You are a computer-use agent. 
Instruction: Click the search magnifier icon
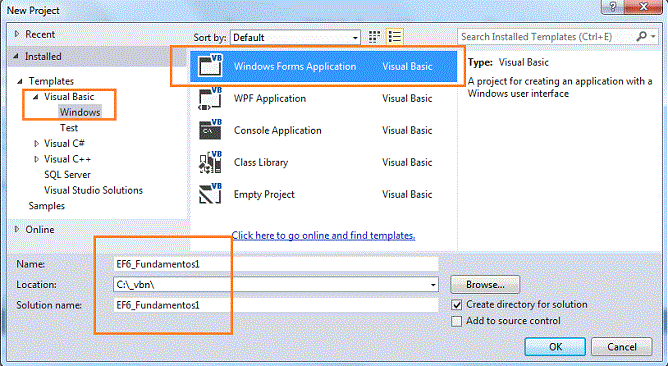pyautogui.click(x=641, y=37)
